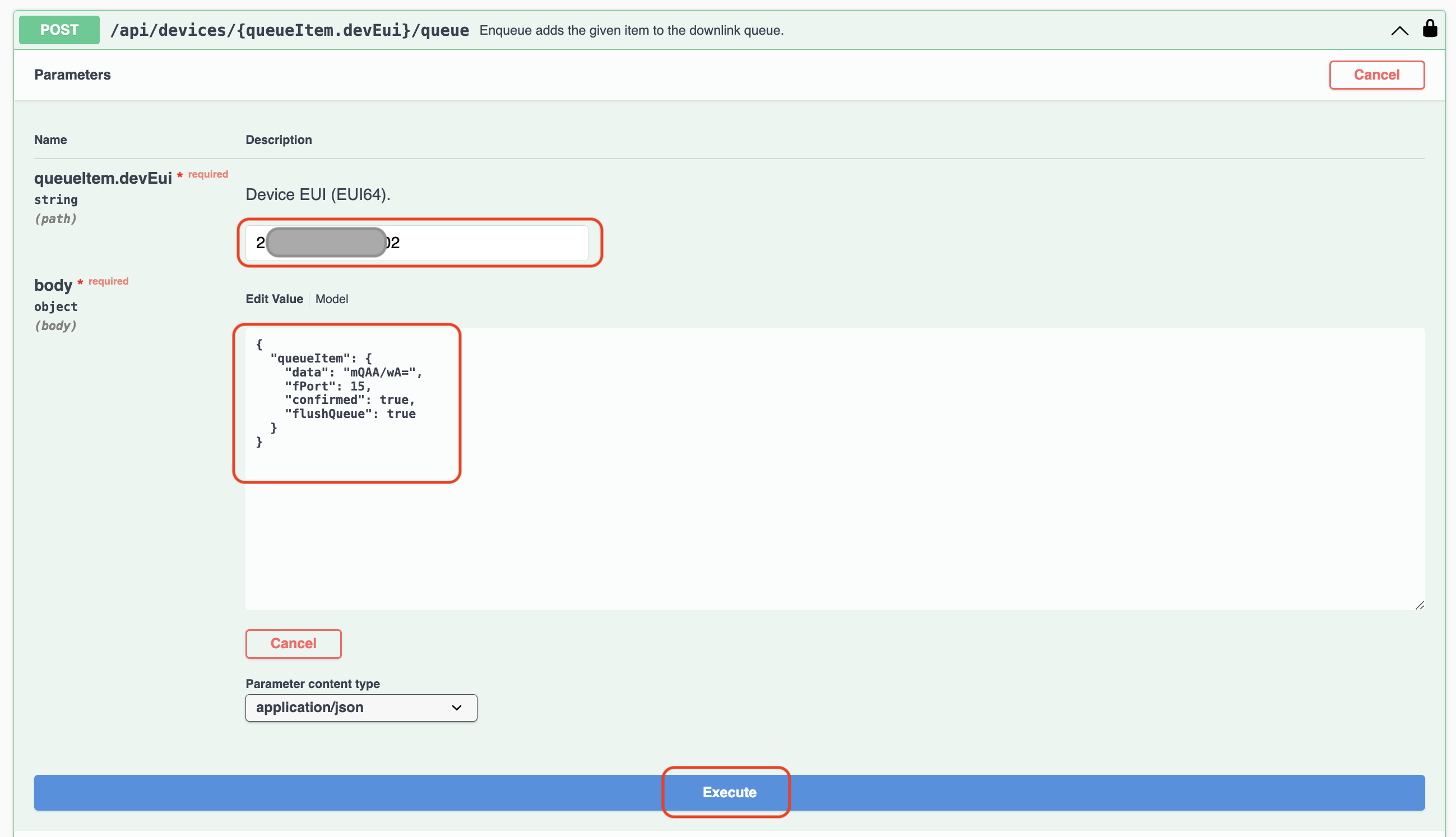Click the Name column header
This screenshot has height=837, width=1456.
pyautogui.click(x=50, y=139)
